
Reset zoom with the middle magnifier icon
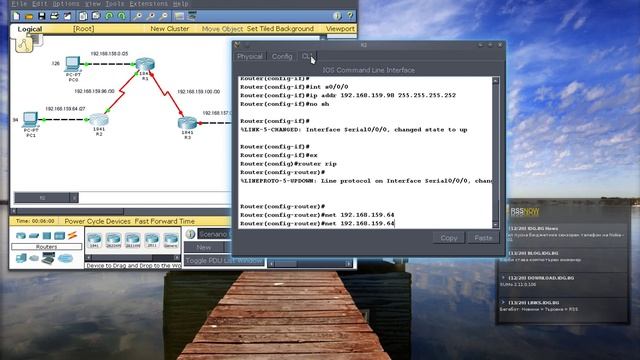coord(150,16)
